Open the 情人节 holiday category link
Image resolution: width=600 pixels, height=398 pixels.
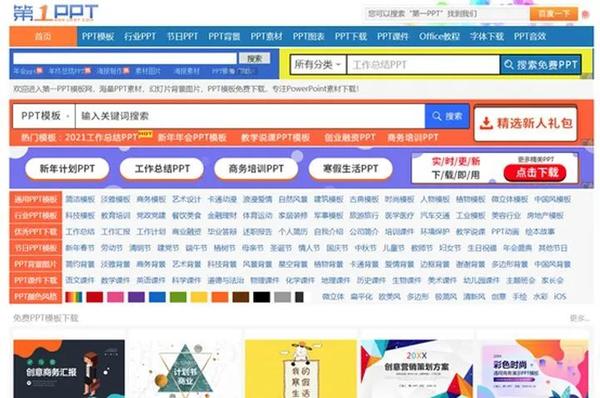tap(309, 248)
